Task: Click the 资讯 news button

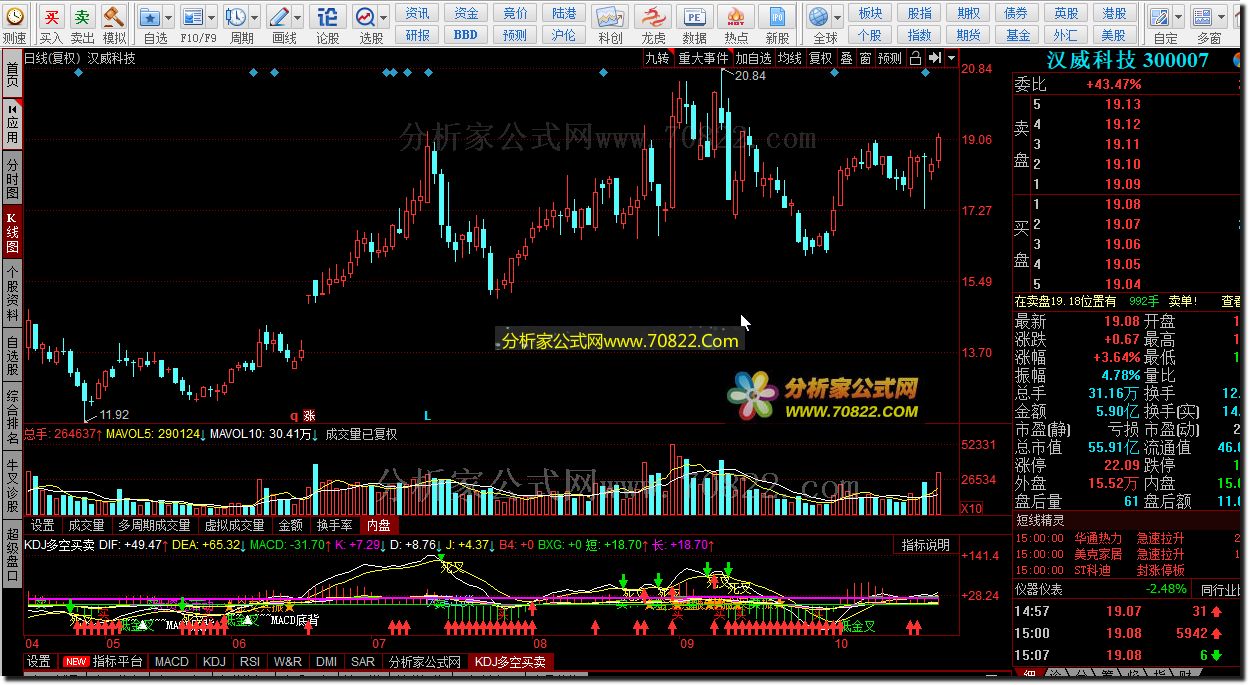Action: click(418, 13)
